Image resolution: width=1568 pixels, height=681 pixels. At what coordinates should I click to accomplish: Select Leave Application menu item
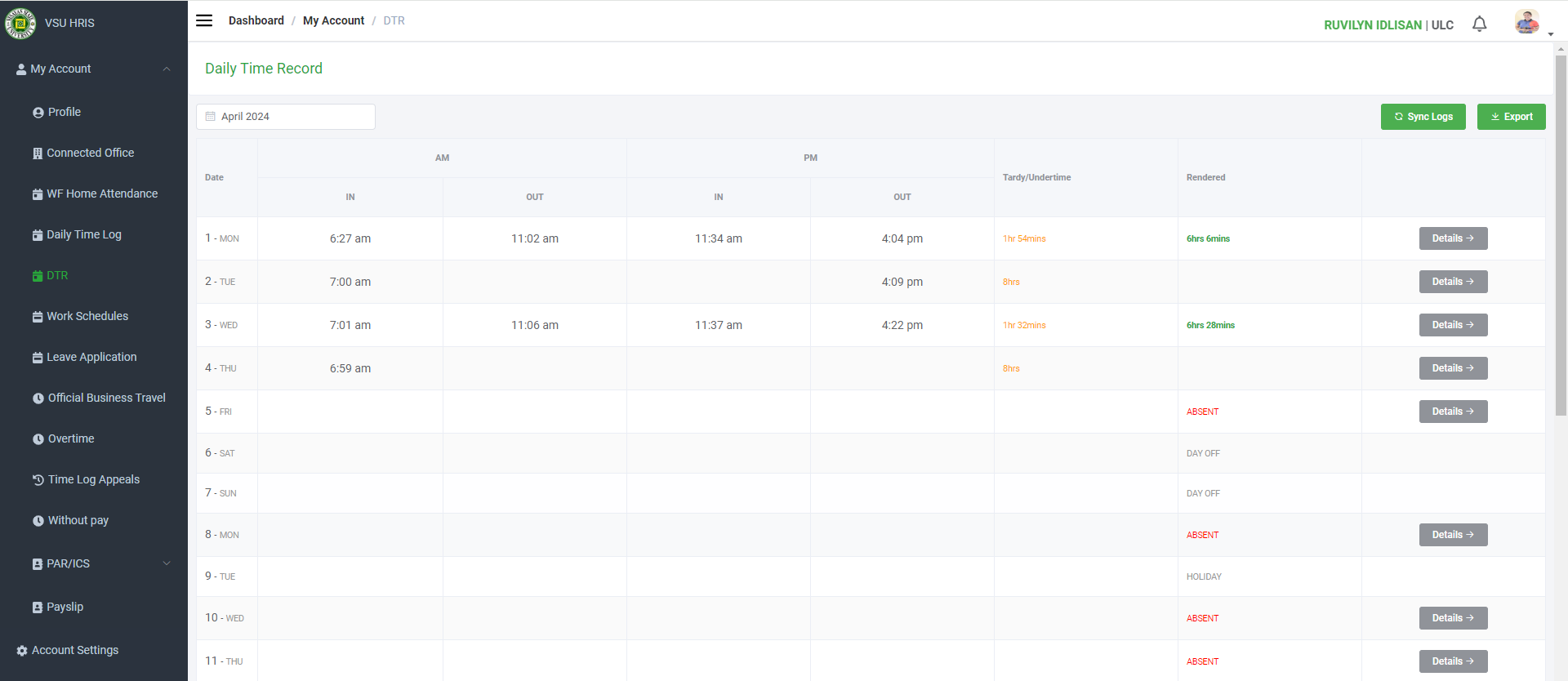pos(91,357)
